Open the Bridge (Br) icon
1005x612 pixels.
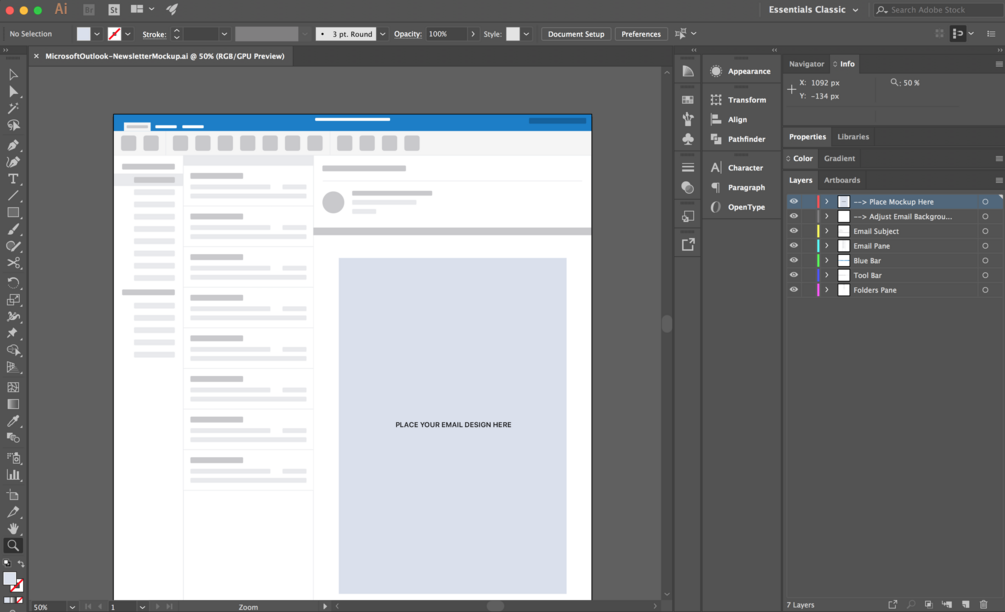(x=88, y=10)
